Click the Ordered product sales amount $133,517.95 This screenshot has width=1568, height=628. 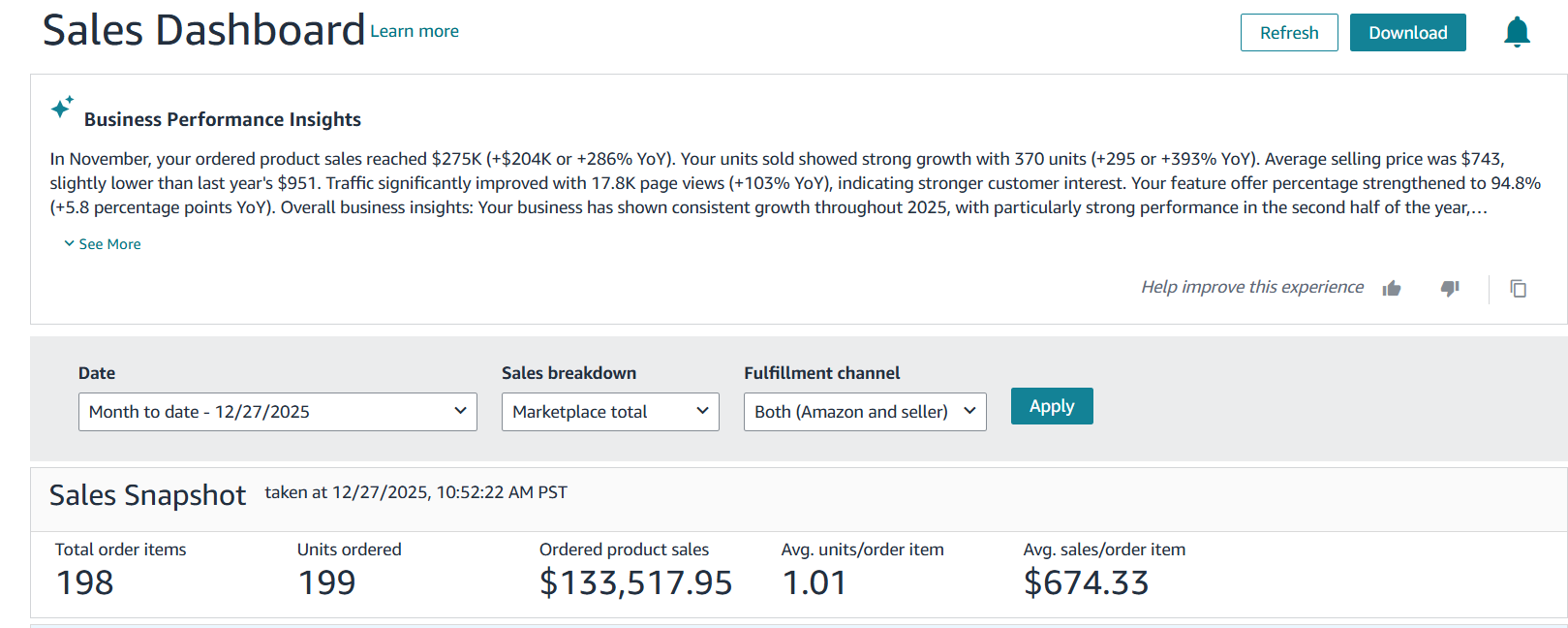pos(635,582)
